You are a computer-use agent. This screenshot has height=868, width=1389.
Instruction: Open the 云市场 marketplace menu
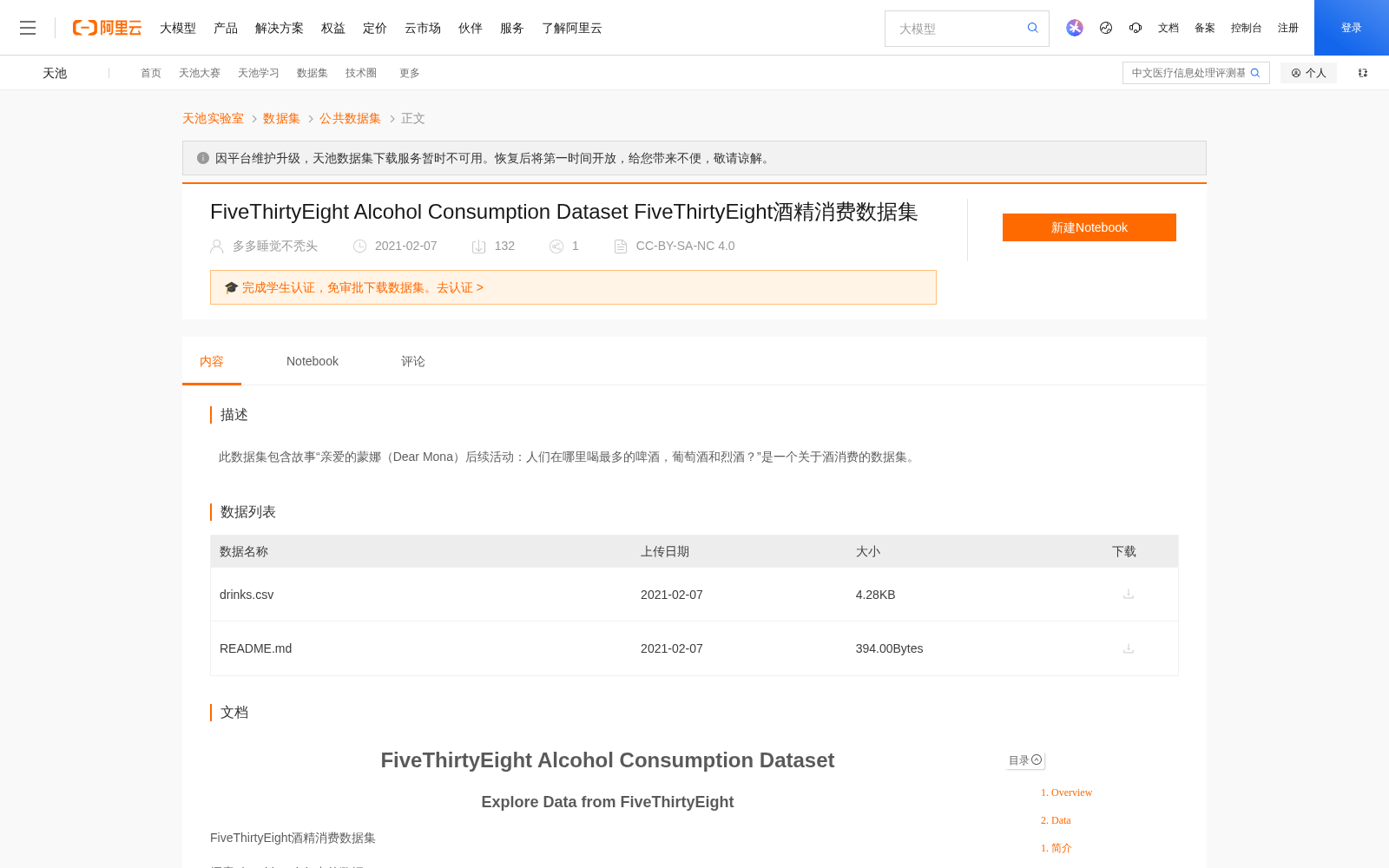pos(423,28)
